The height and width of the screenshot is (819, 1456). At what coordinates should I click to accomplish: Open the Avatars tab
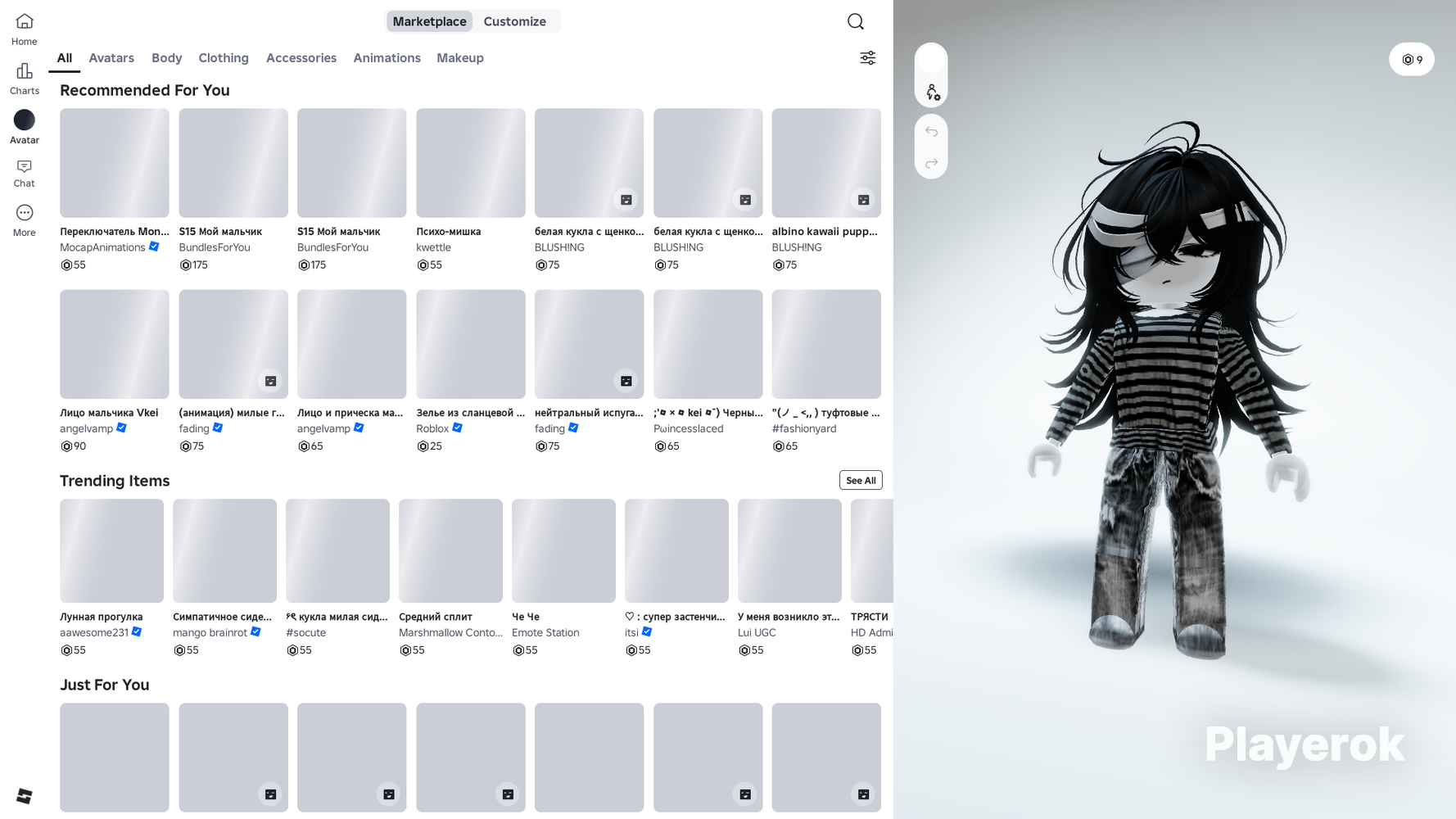[x=111, y=58]
